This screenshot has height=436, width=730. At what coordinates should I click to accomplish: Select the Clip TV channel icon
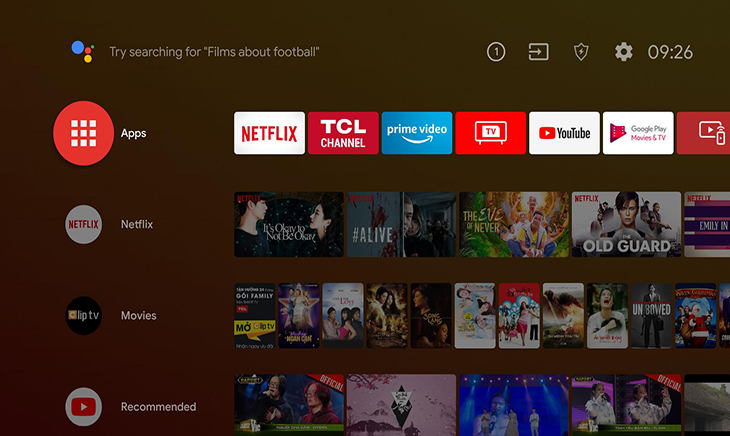point(83,315)
